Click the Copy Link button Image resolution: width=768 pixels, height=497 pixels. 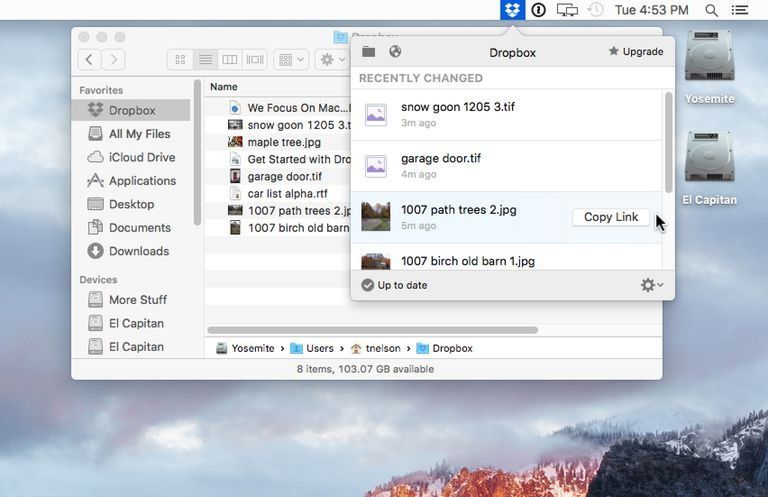click(x=610, y=217)
